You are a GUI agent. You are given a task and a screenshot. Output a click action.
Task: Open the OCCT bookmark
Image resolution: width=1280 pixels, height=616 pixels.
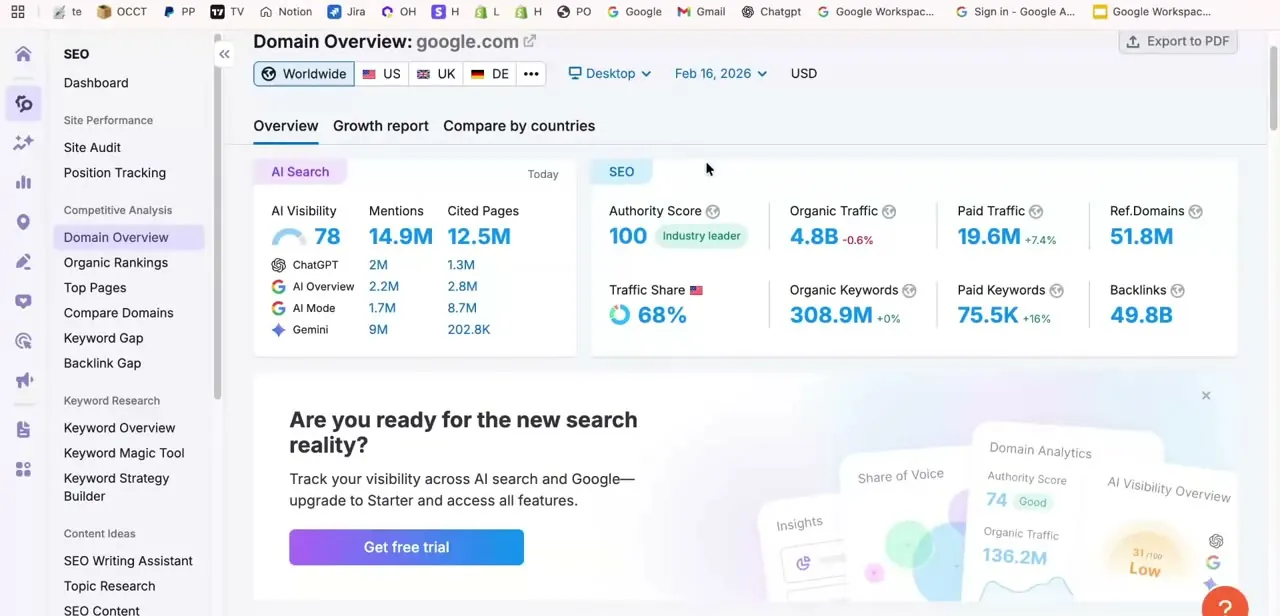point(121,12)
